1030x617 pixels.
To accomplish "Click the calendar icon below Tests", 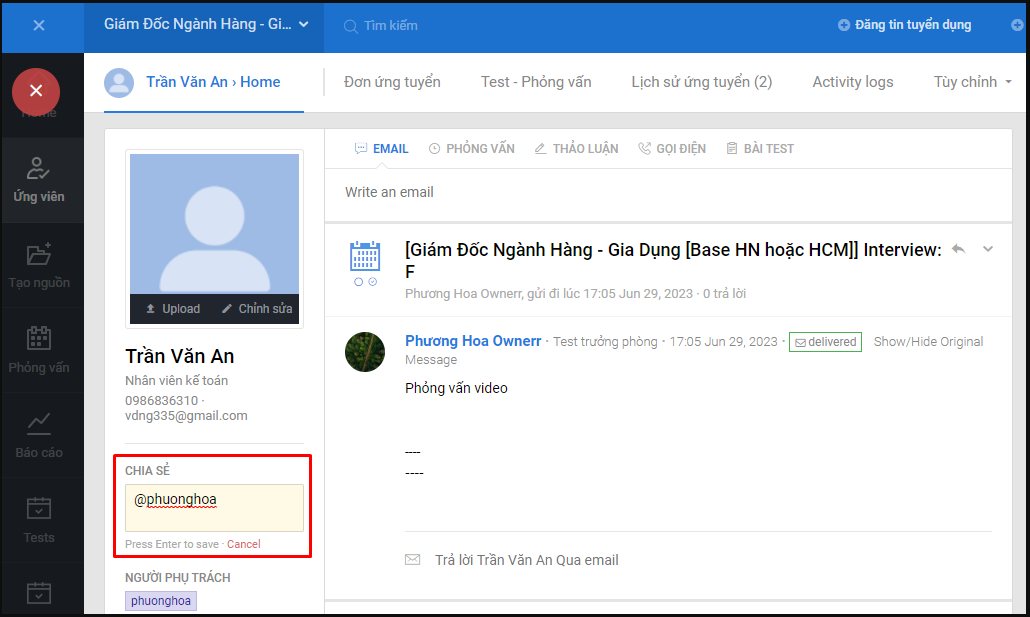I will tap(39, 592).
